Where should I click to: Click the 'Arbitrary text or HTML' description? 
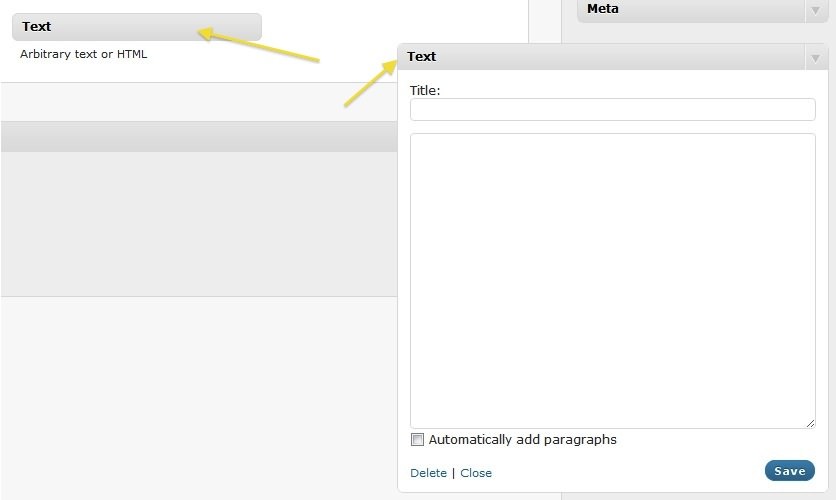tap(84, 54)
